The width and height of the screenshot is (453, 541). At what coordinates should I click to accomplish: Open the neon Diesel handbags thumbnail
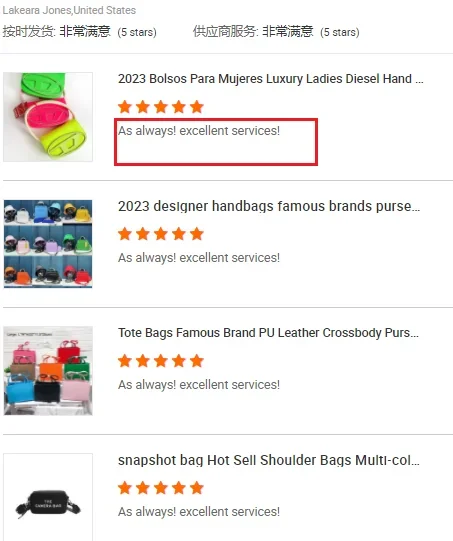pos(48,117)
